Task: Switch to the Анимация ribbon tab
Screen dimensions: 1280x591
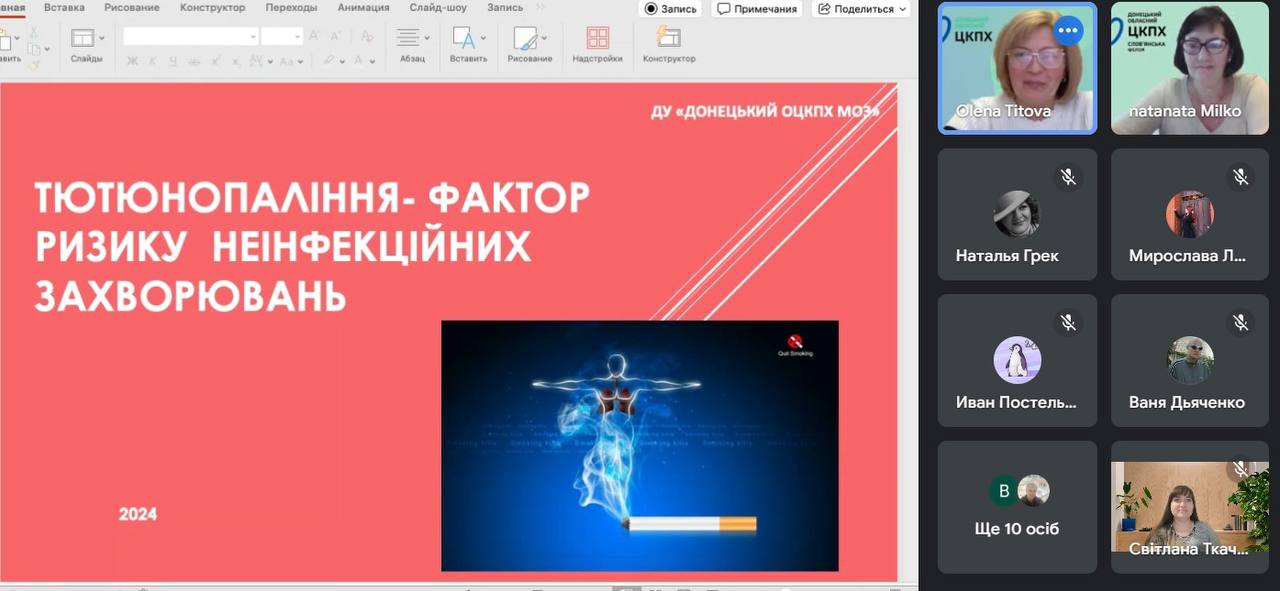Action: (363, 8)
